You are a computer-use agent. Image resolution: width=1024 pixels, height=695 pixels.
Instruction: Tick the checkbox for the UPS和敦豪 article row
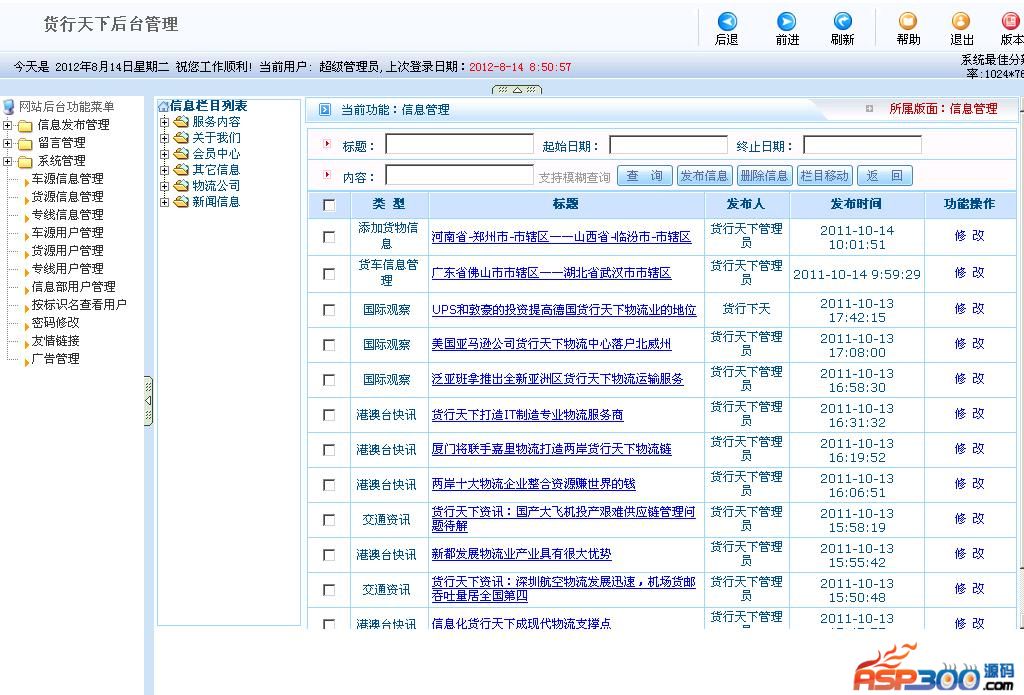[x=329, y=310]
